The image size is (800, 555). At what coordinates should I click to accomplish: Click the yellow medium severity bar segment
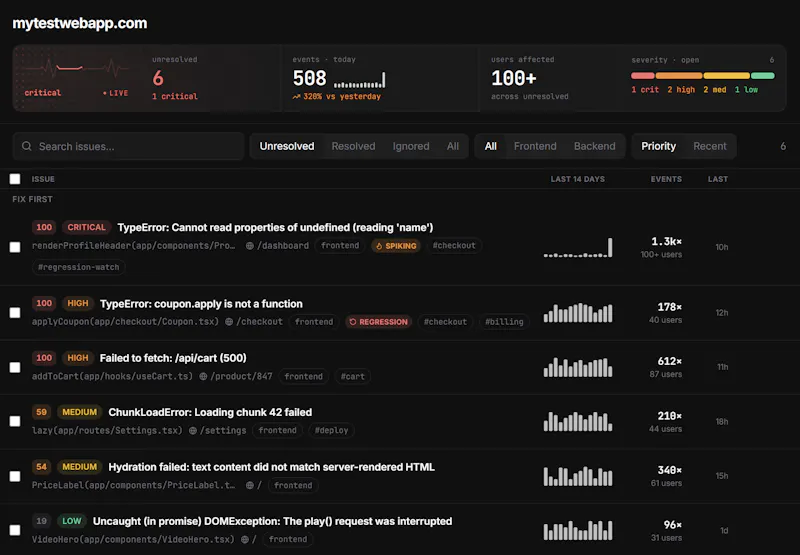pos(727,75)
